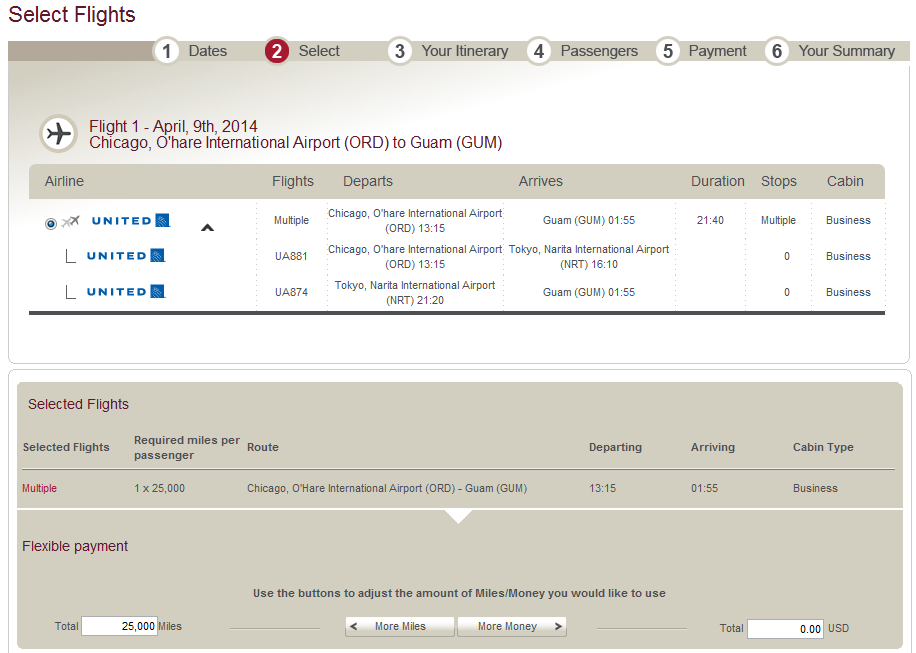Click the United logo for flight UA874
916x653 pixels.
(x=126, y=292)
